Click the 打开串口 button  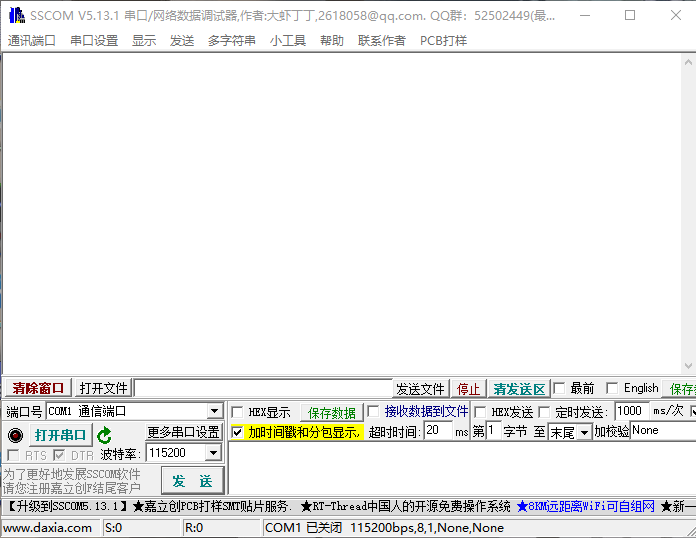click(x=60, y=435)
